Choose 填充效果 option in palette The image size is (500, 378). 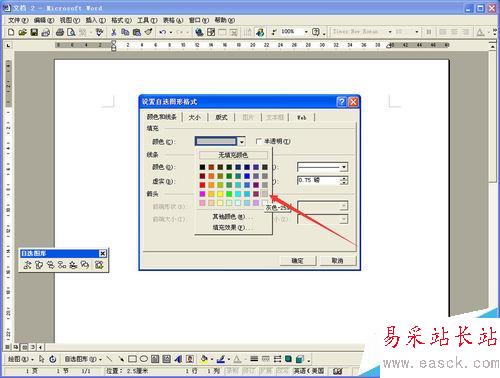[233, 228]
